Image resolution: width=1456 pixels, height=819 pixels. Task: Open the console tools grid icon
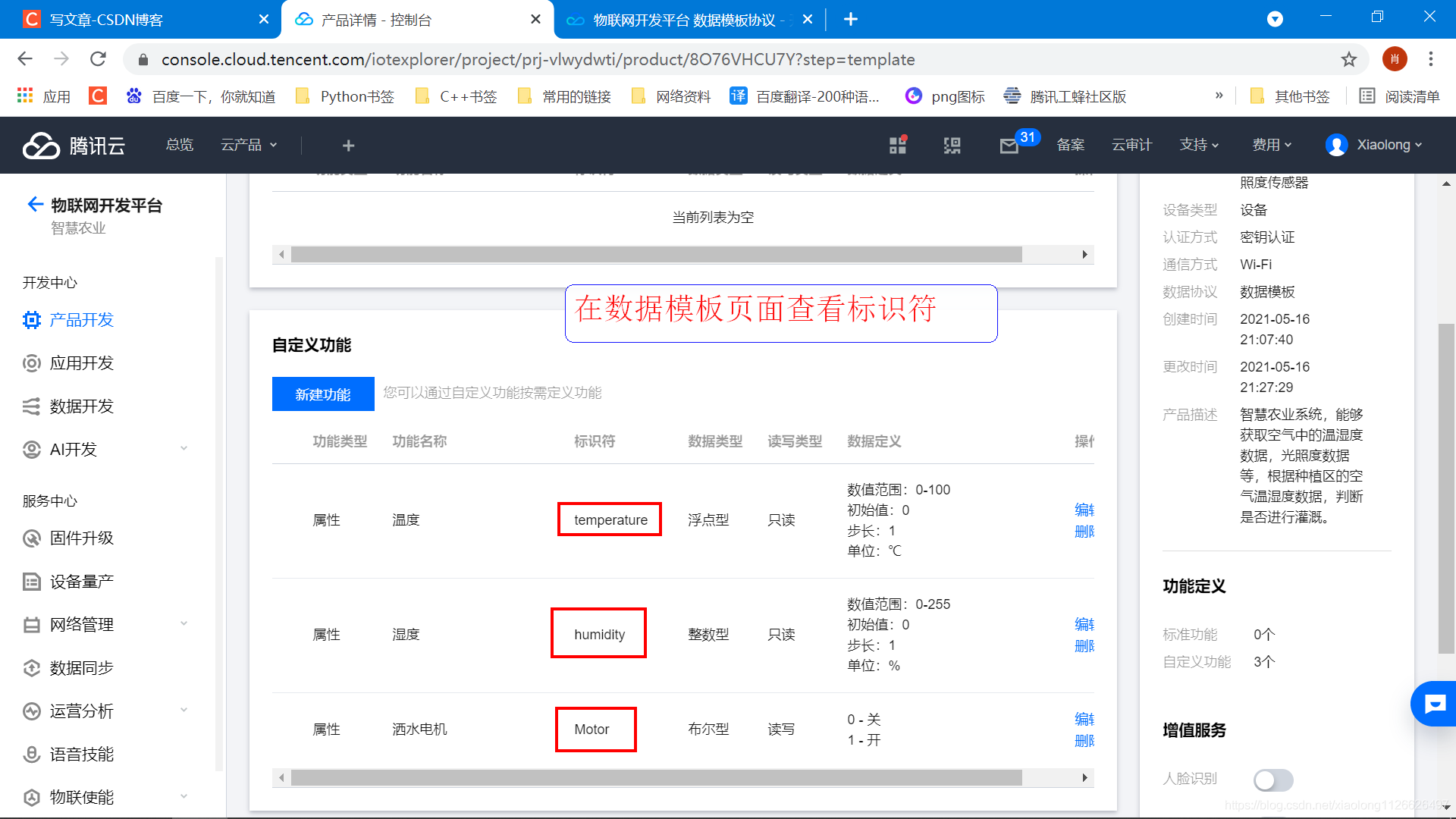(x=898, y=145)
